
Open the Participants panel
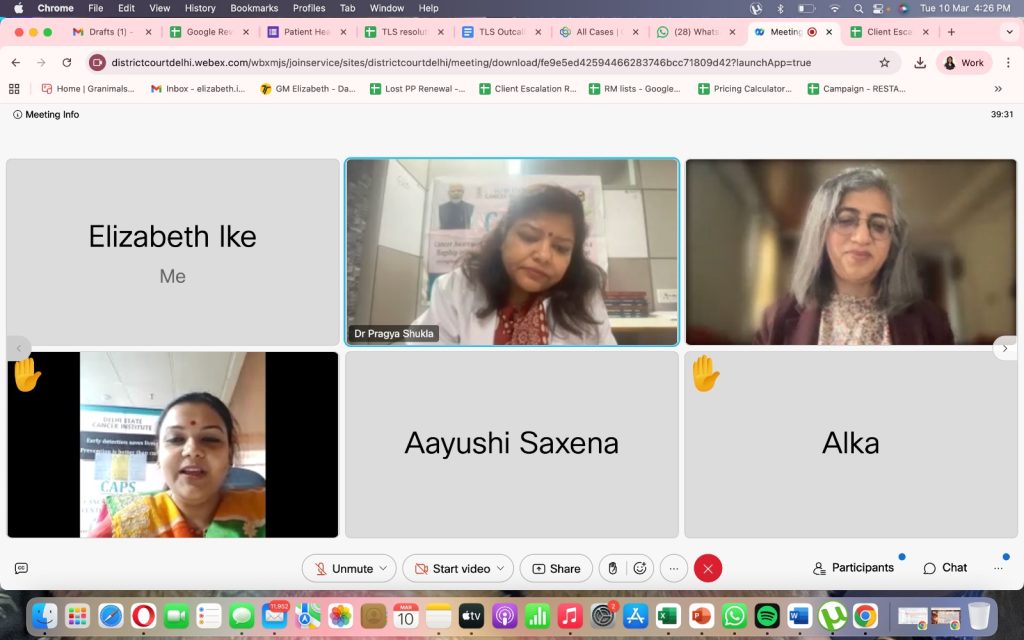(854, 568)
